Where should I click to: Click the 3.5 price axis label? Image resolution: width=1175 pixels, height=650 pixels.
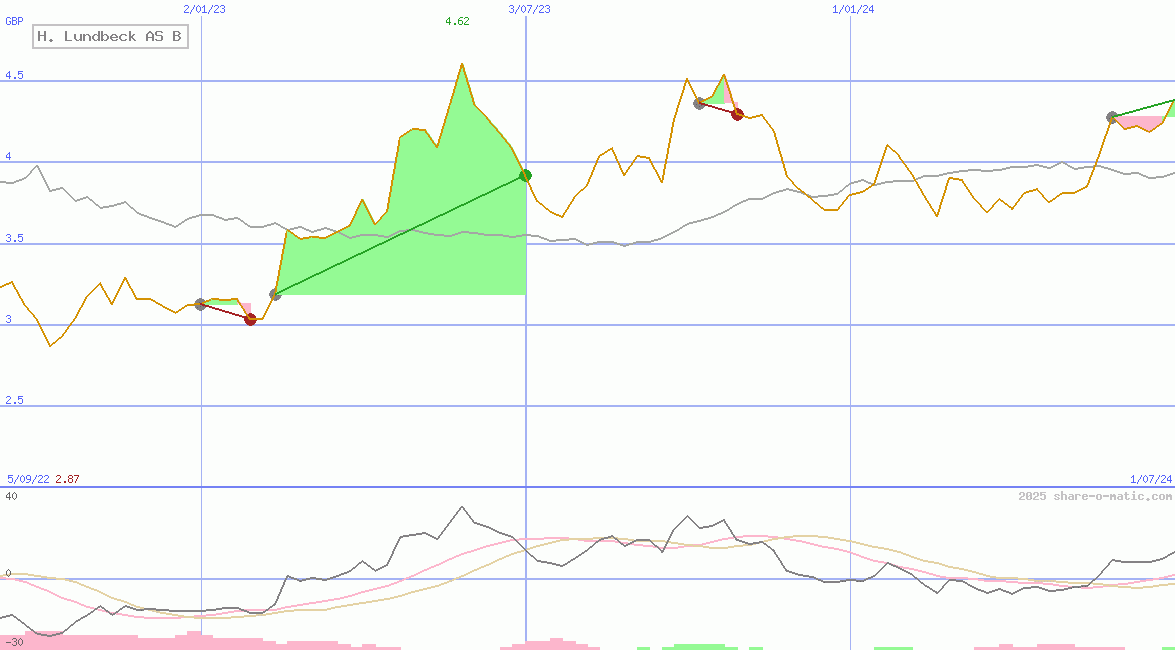click(14, 238)
